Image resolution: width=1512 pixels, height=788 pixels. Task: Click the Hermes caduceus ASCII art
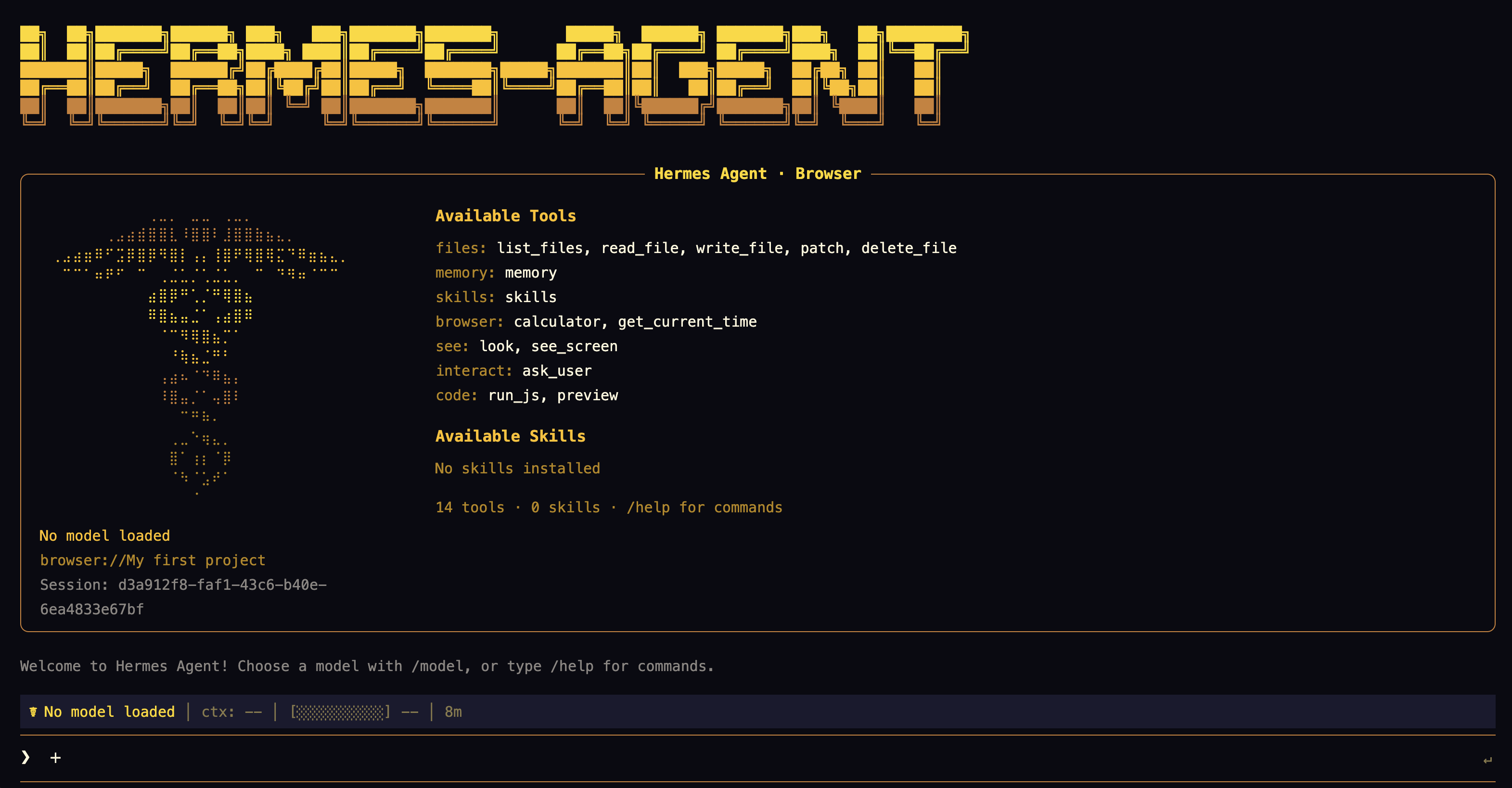coord(200,356)
